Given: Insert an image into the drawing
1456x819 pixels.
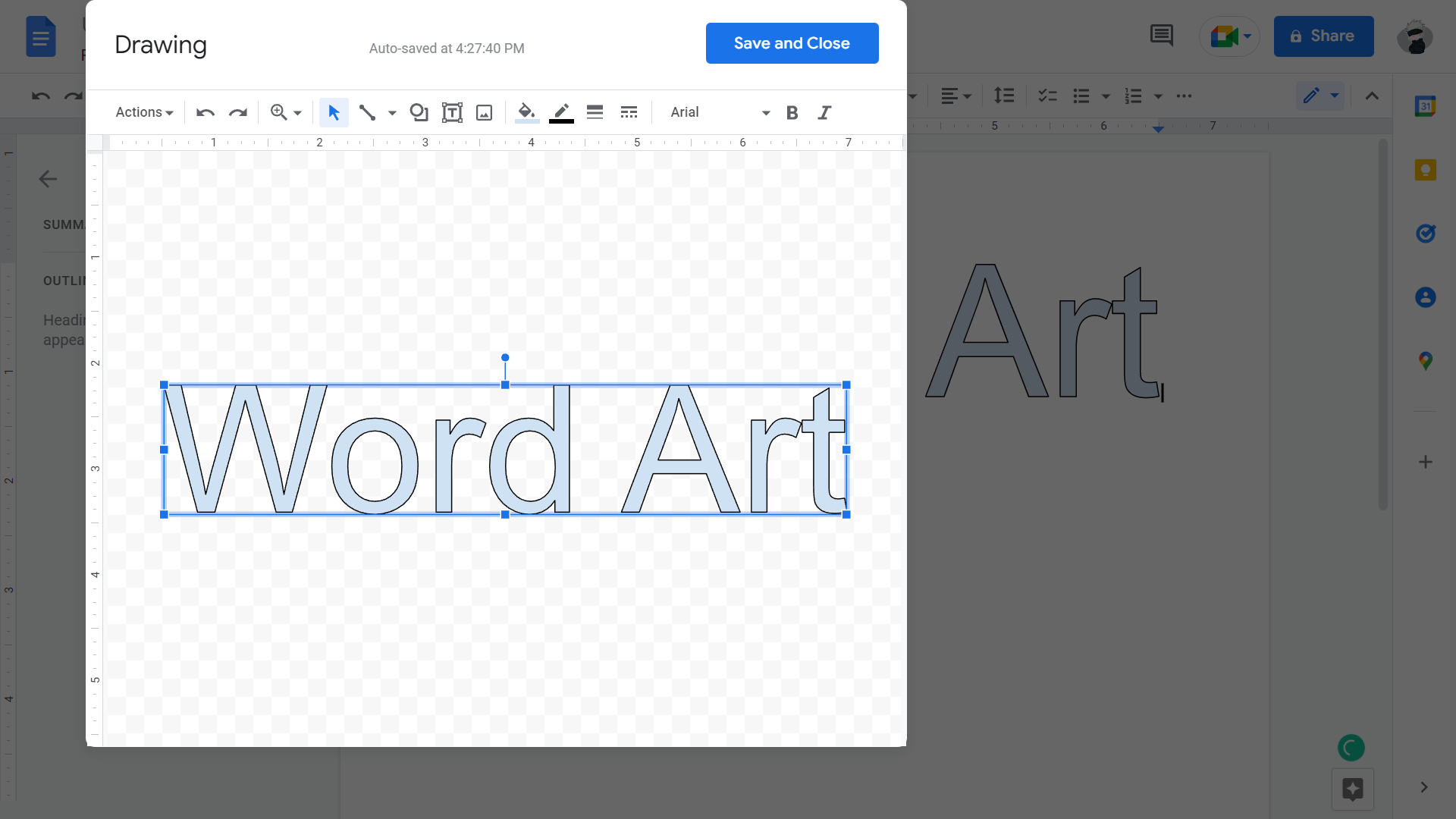Looking at the screenshot, I should coord(484,112).
